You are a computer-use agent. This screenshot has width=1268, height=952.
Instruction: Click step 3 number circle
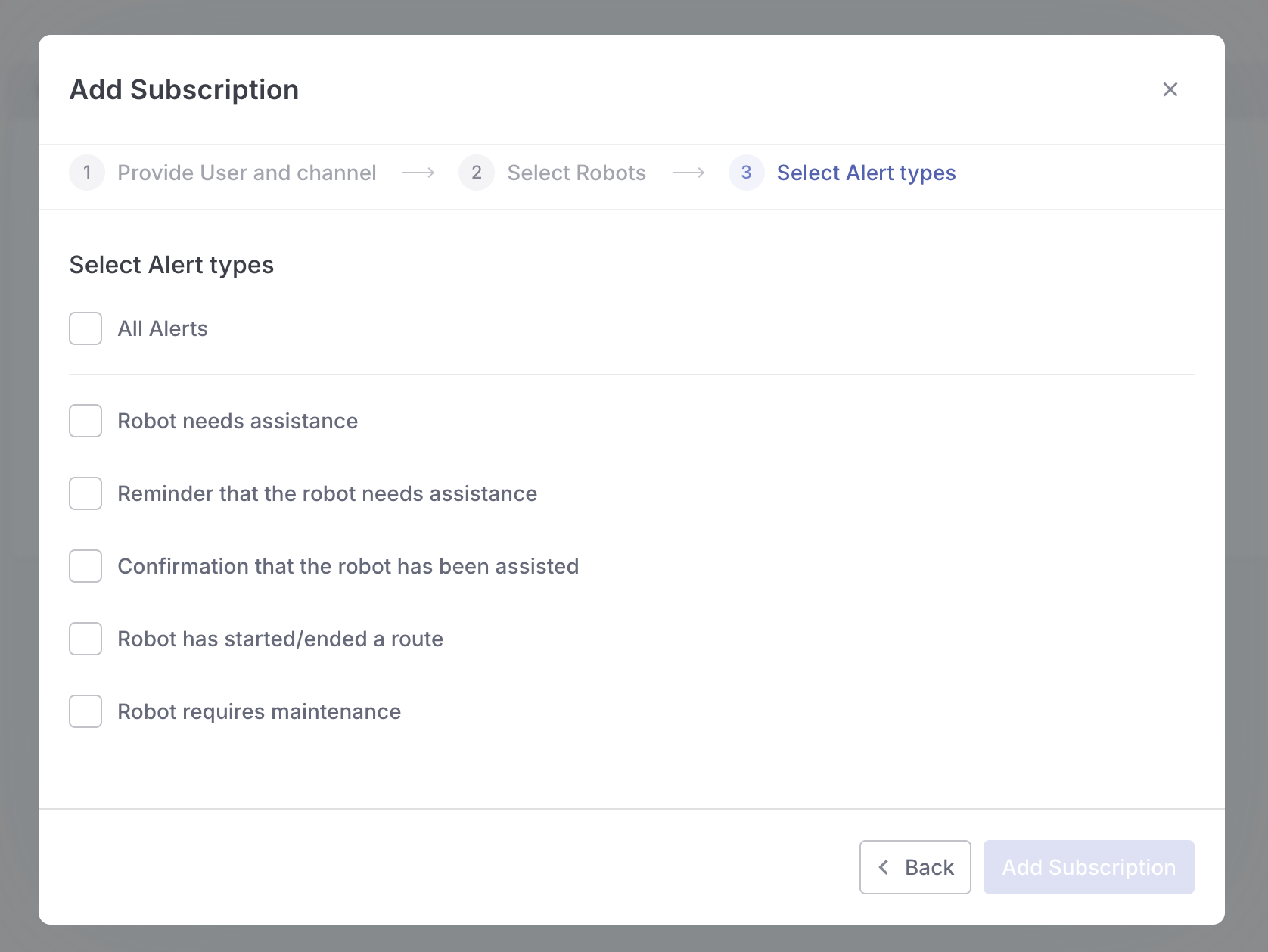746,173
